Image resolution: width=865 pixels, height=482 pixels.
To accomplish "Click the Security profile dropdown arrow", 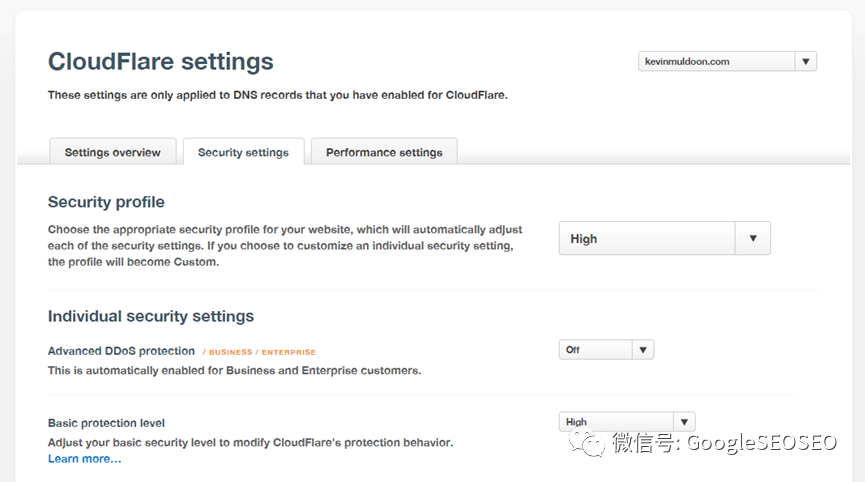I will pyautogui.click(x=752, y=238).
